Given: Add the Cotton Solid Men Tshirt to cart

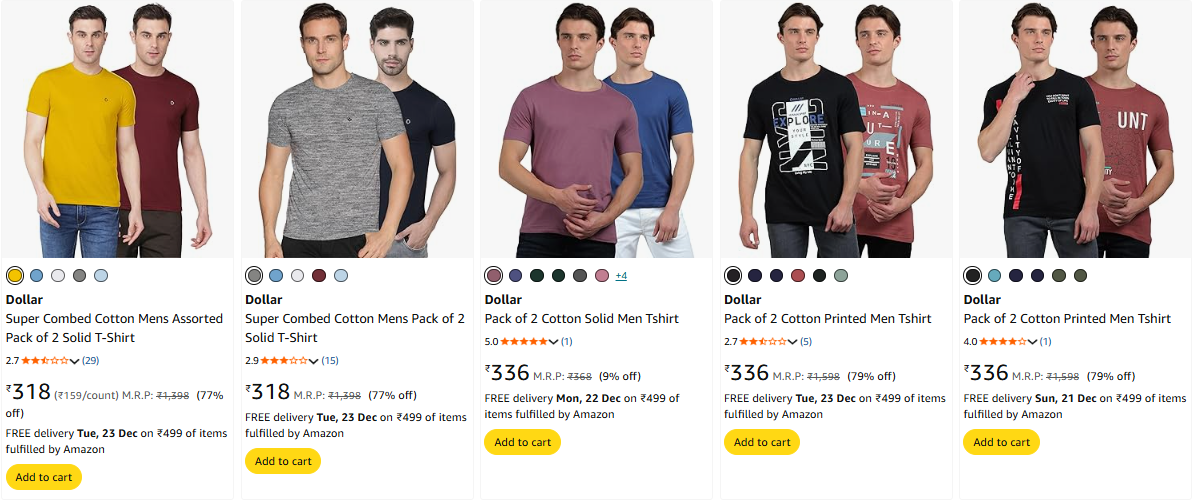Looking at the screenshot, I should [522, 442].
